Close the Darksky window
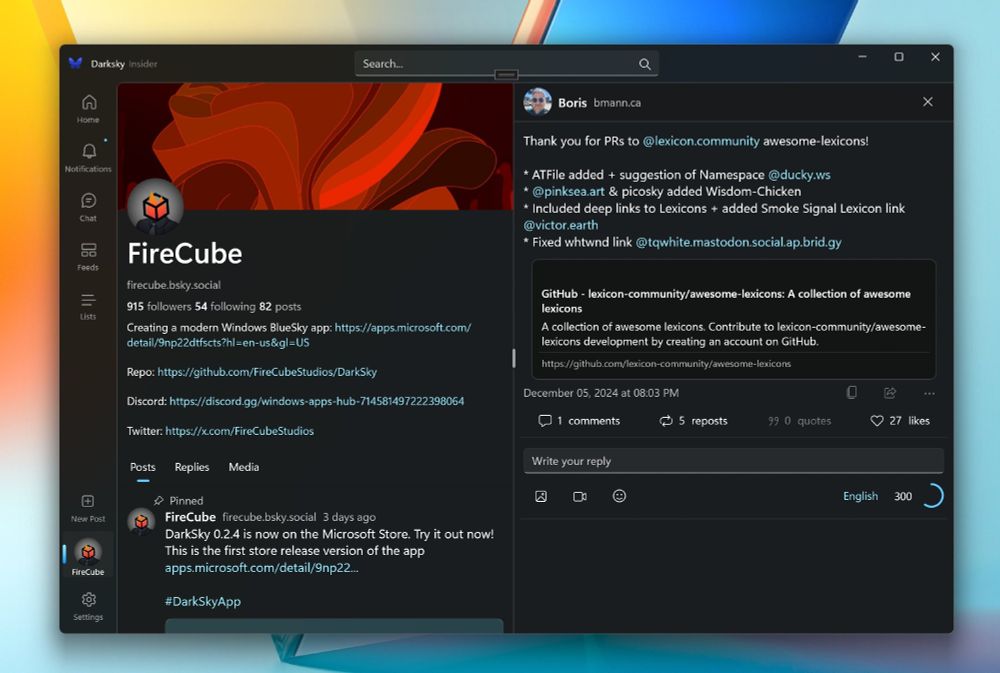 point(935,57)
